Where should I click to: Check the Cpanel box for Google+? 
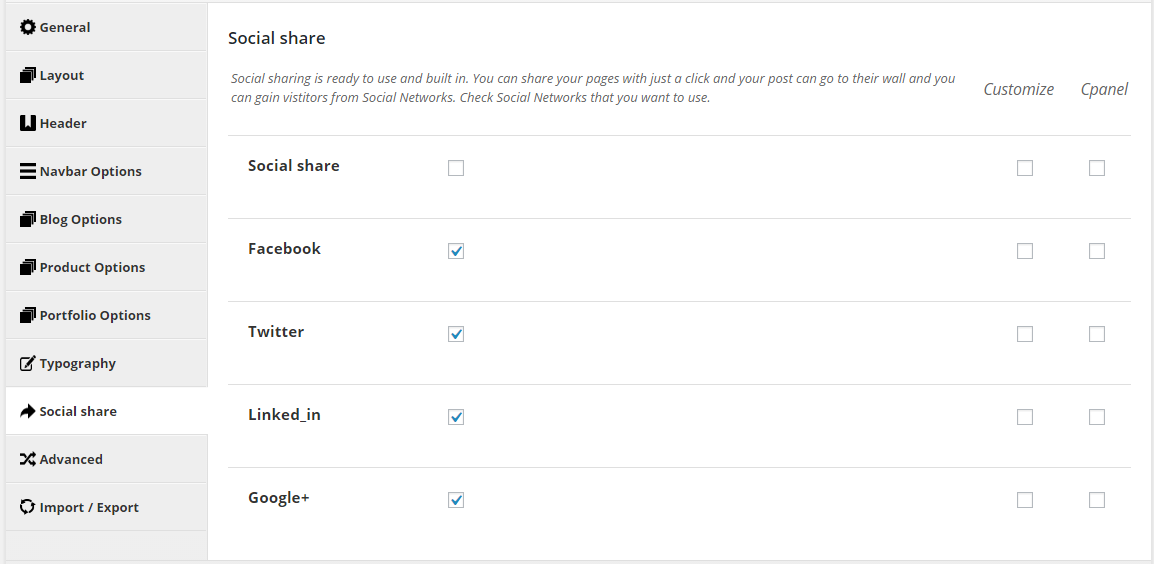1097,500
